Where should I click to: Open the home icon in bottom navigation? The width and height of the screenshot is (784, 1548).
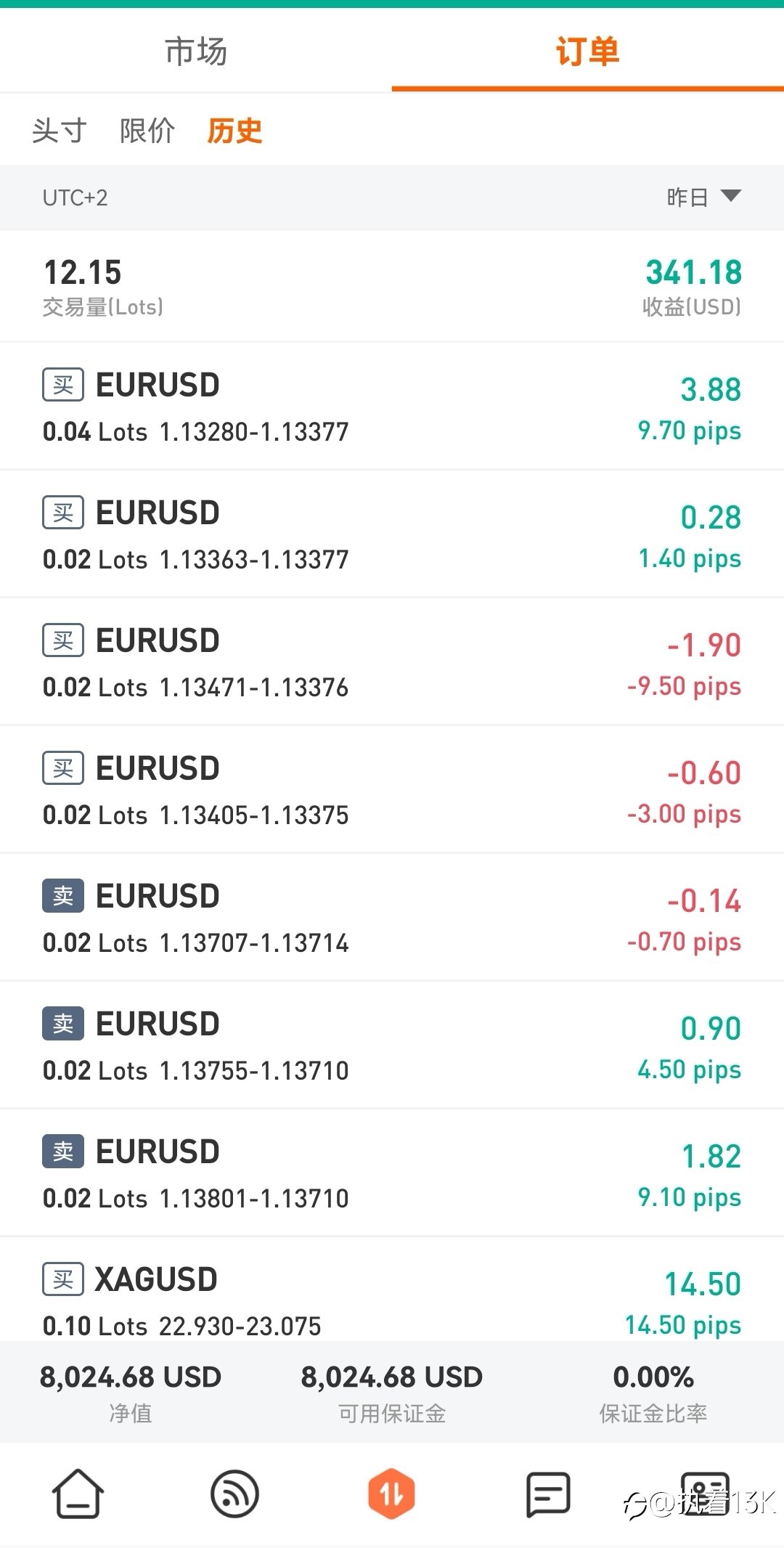click(x=78, y=1494)
